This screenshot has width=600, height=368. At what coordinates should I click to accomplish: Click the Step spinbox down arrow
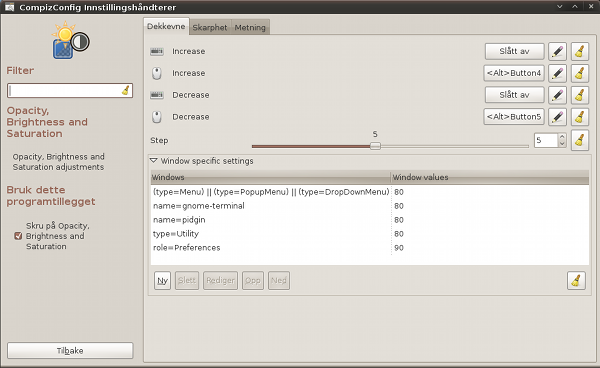[x=562, y=143]
